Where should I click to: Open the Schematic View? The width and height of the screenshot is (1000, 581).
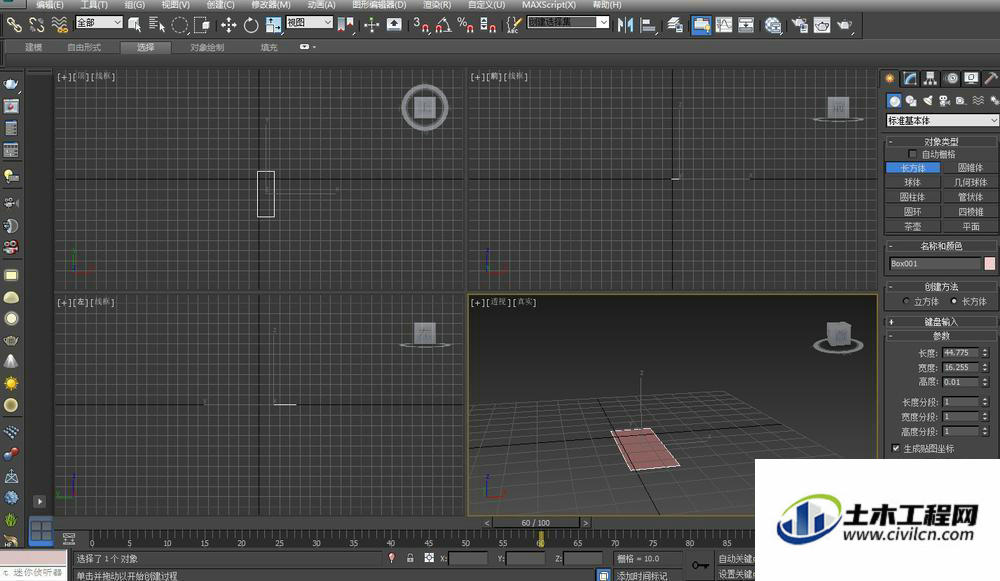746,25
